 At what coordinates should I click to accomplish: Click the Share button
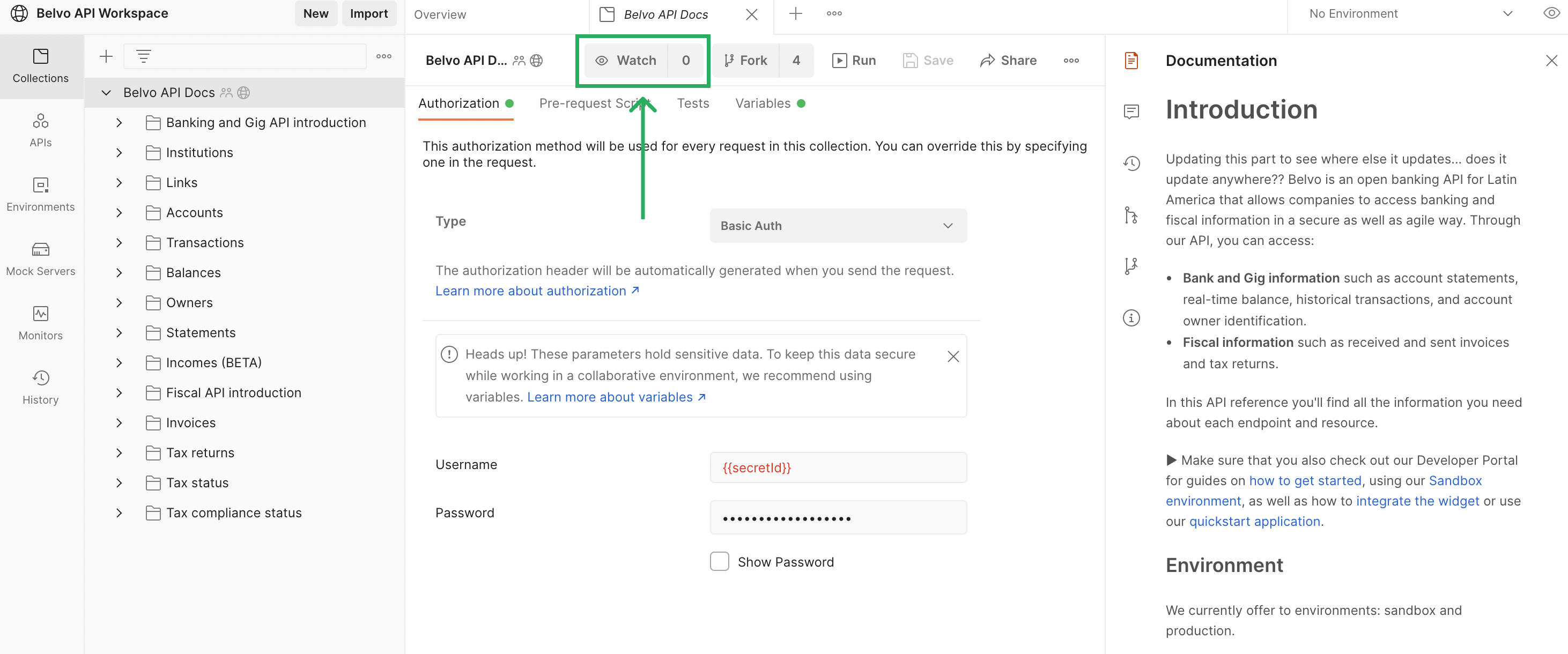click(1008, 60)
